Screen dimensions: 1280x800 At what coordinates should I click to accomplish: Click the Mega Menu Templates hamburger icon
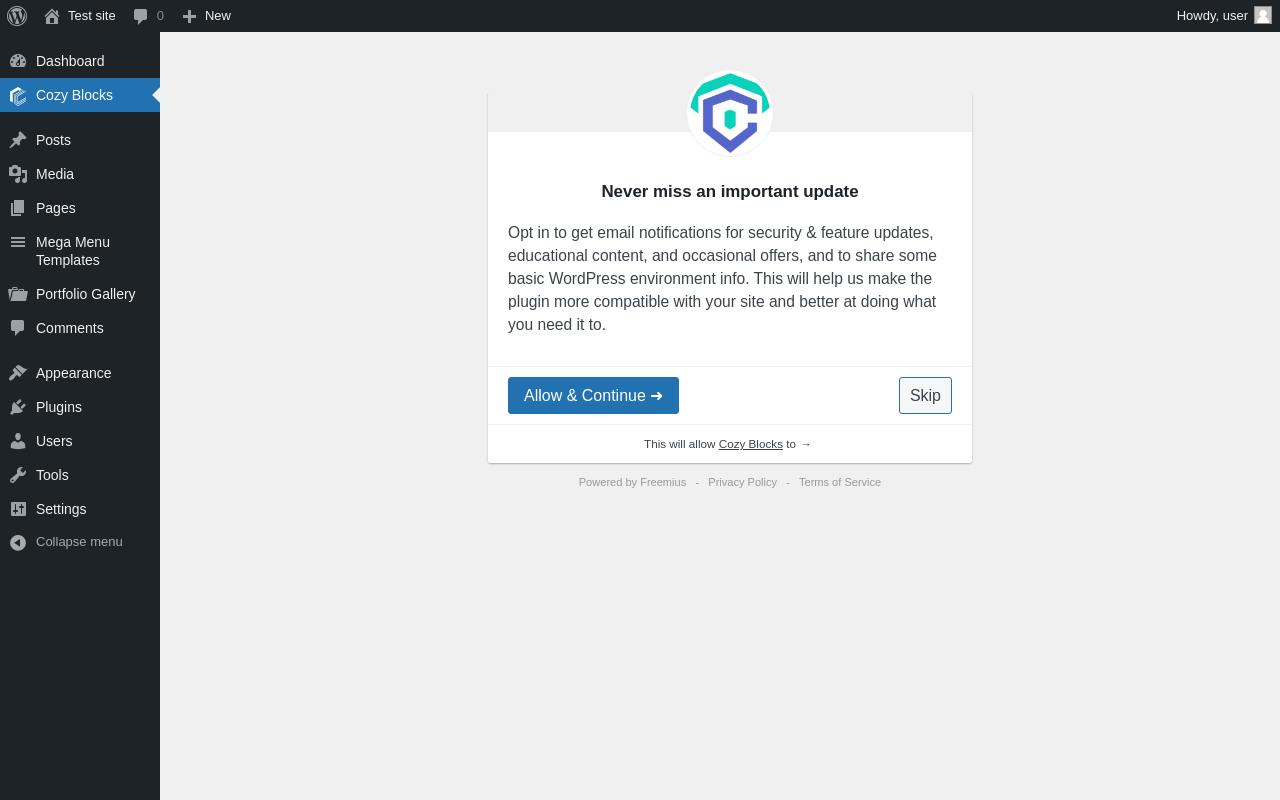click(x=18, y=242)
